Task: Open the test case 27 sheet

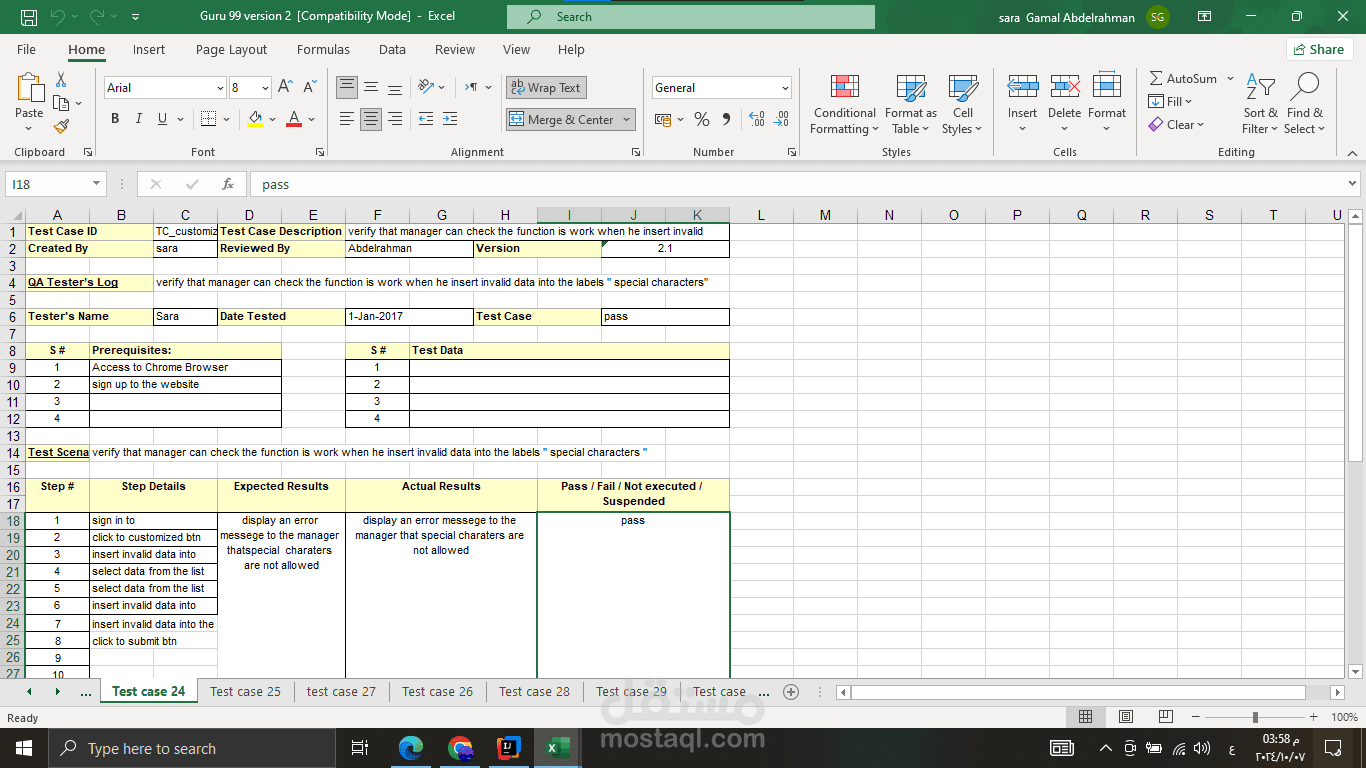Action: coord(341,692)
